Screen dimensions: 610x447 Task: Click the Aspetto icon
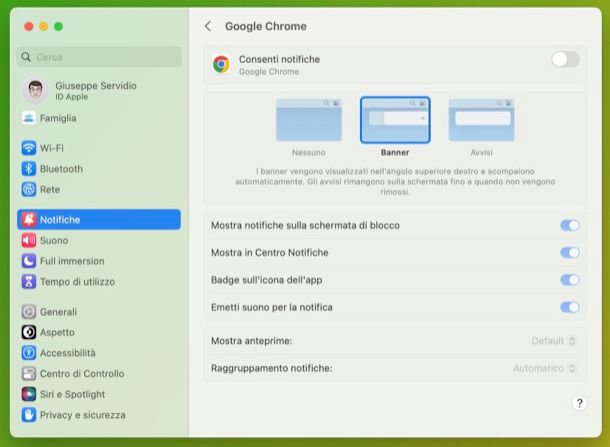[29, 332]
